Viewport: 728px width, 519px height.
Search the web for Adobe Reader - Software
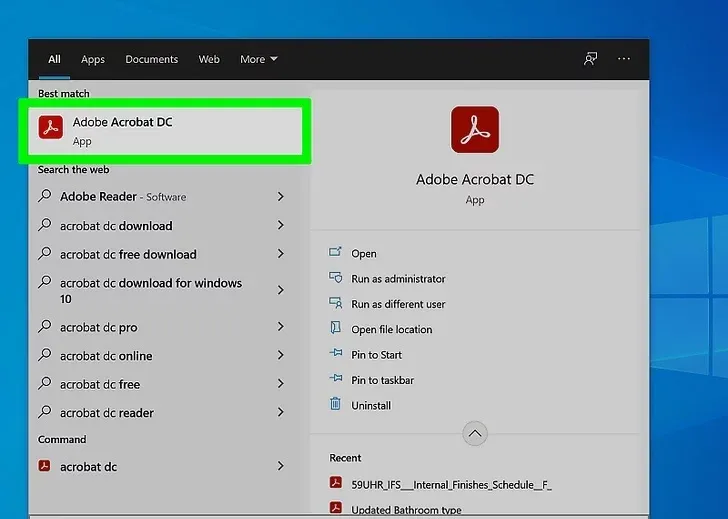pyautogui.click(x=123, y=197)
